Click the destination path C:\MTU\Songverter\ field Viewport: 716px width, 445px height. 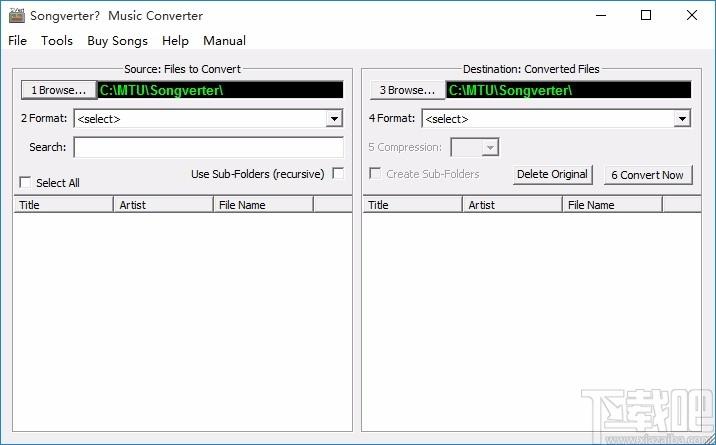569,90
